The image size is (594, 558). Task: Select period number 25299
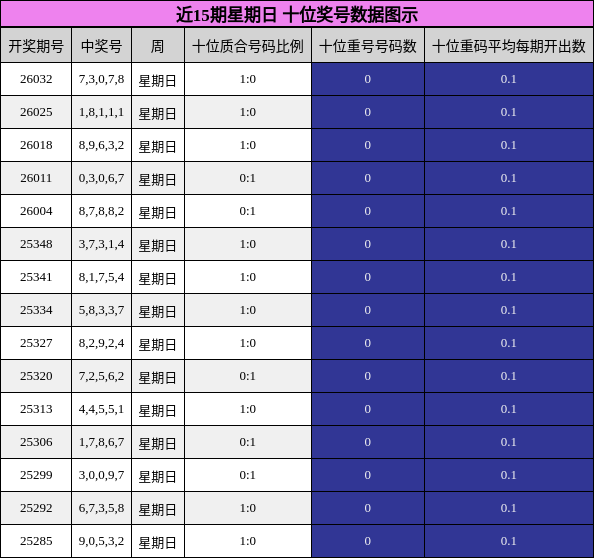pos(36,475)
